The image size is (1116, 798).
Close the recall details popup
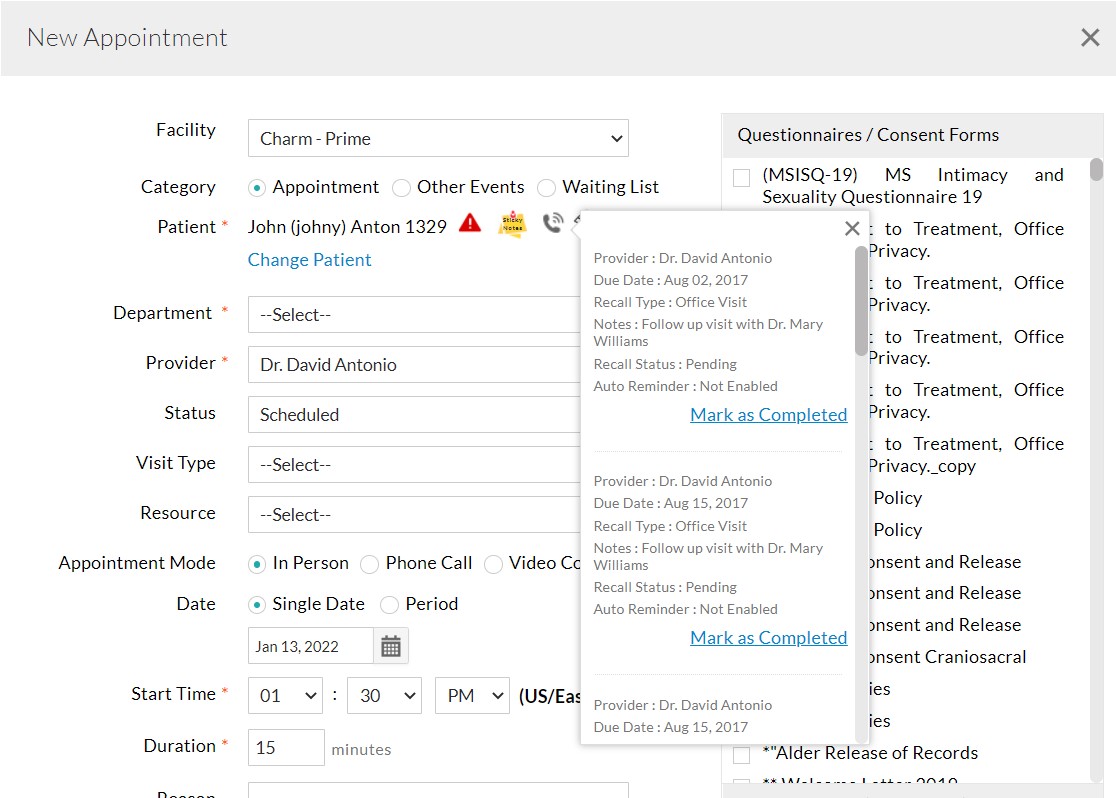[x=852, y=229]
